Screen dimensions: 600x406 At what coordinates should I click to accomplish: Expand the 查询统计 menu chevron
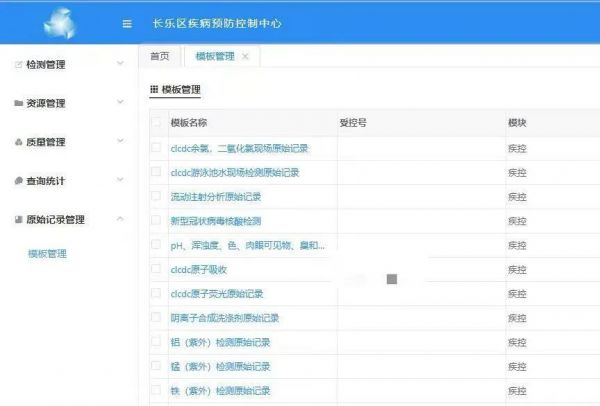click(120, 179)
